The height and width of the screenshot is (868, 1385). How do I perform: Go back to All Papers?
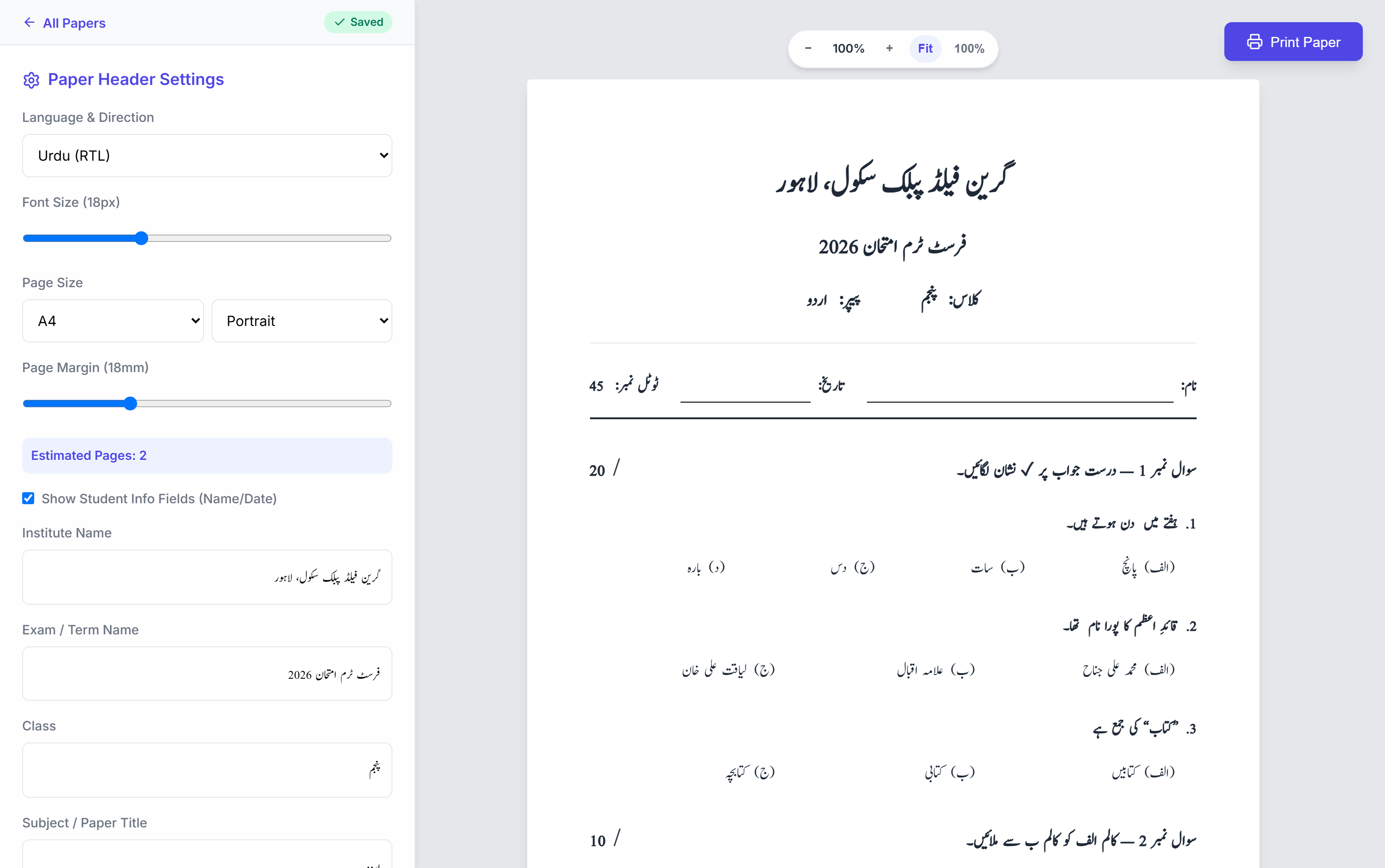[64, 23]
